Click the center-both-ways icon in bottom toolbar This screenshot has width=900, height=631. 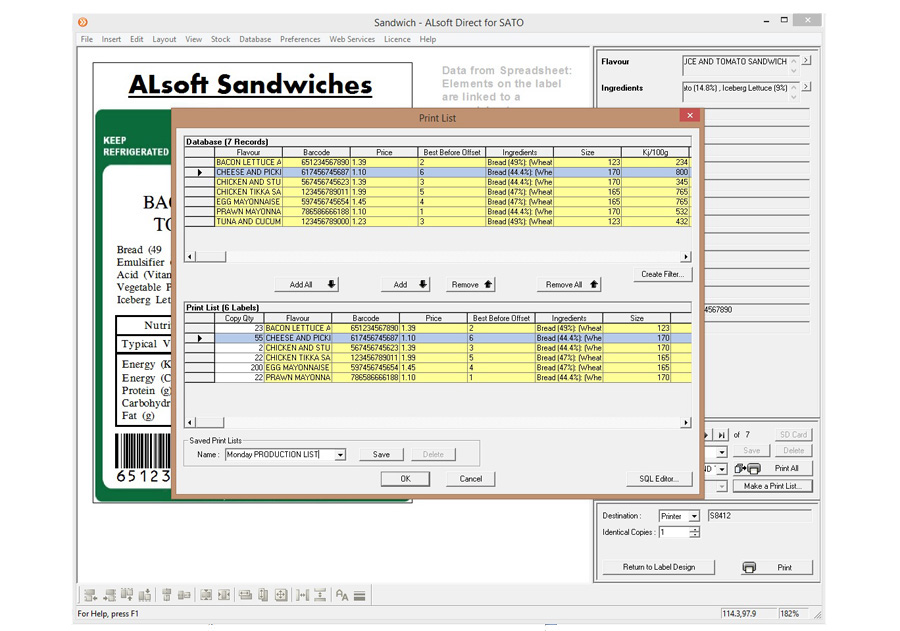pyautogui.click(x=281, y=595)
